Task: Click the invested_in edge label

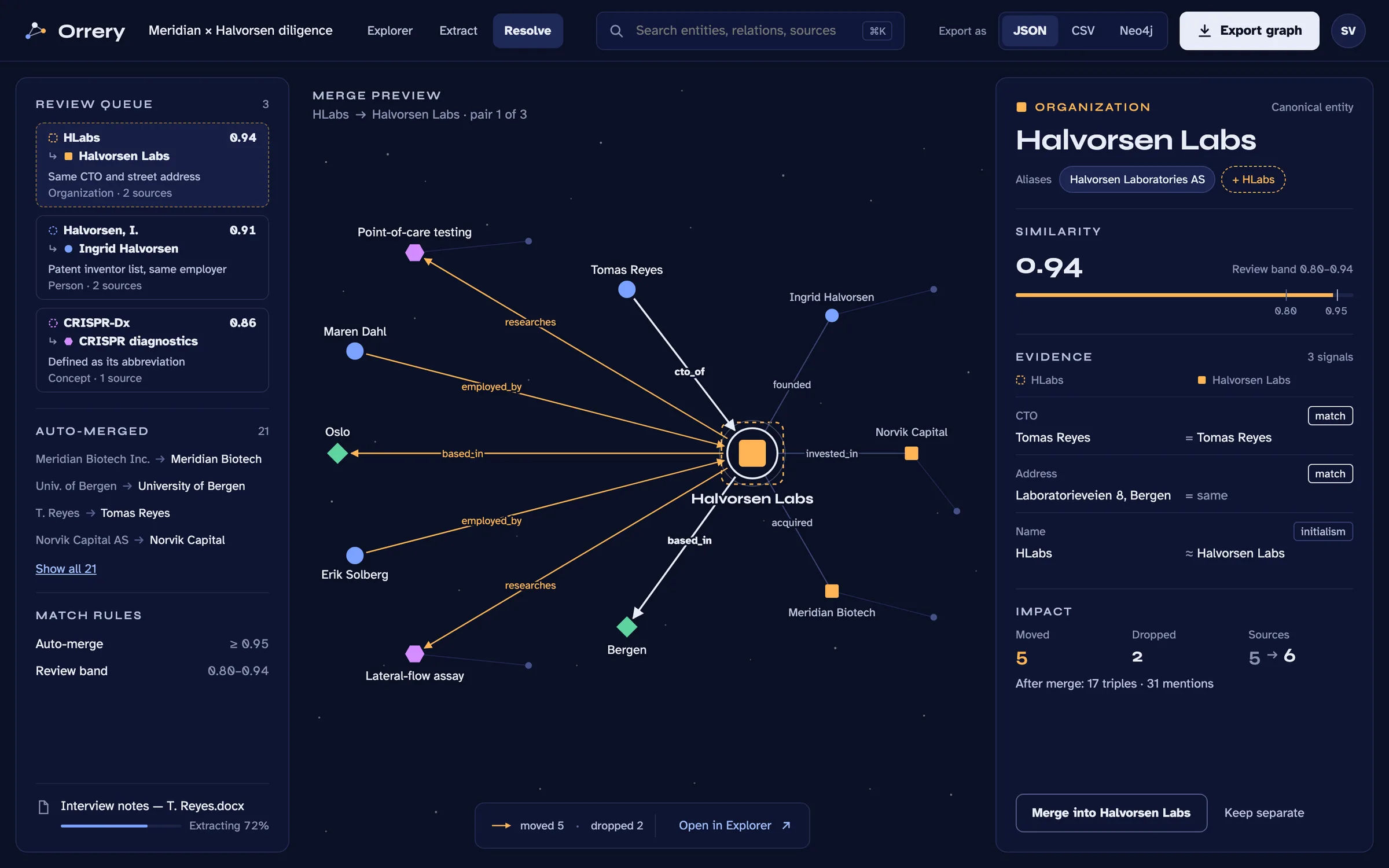Action: pyautogui.click(x=832, y=454)
